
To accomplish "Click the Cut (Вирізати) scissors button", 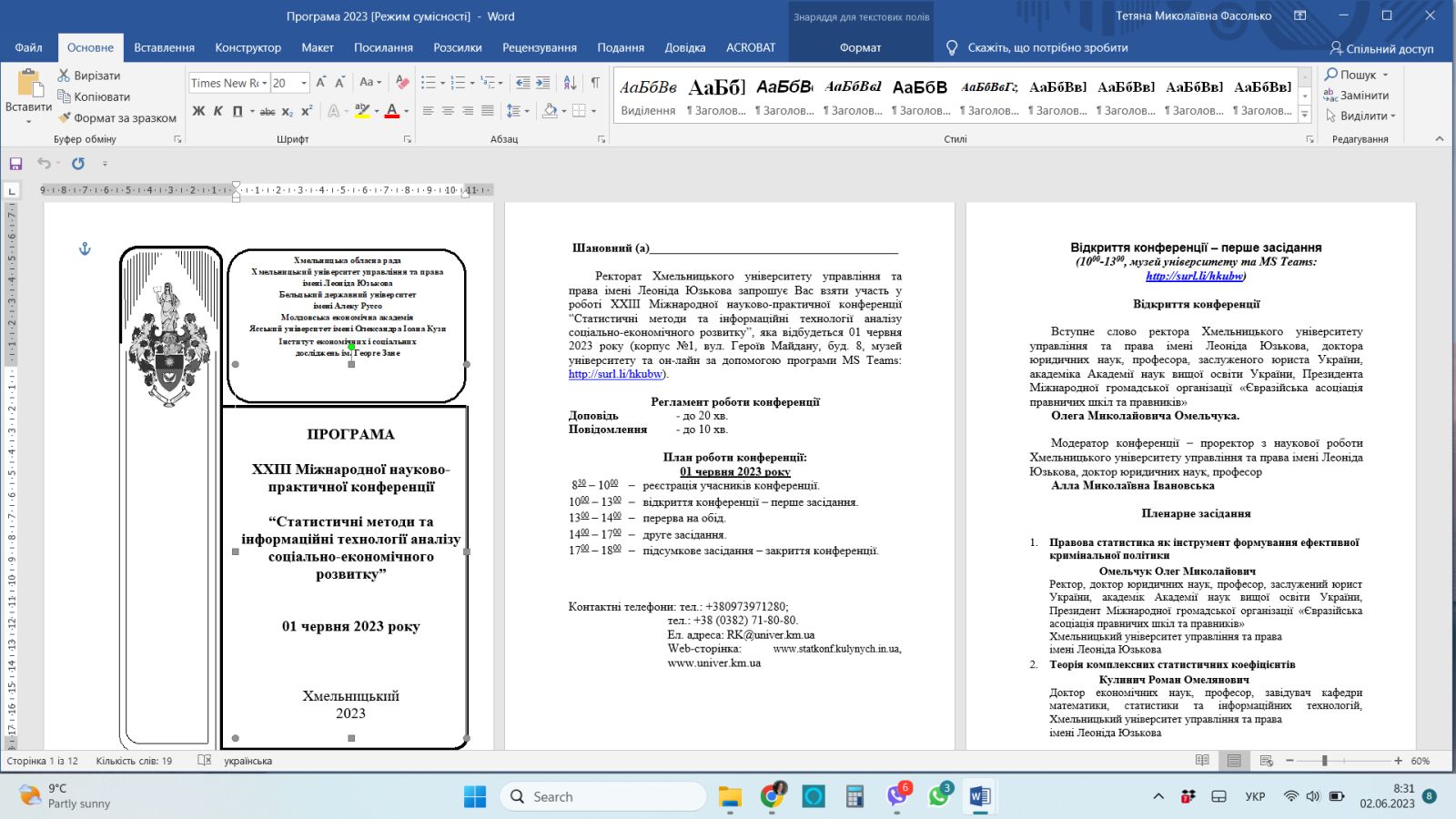I will tap(88, 76).
